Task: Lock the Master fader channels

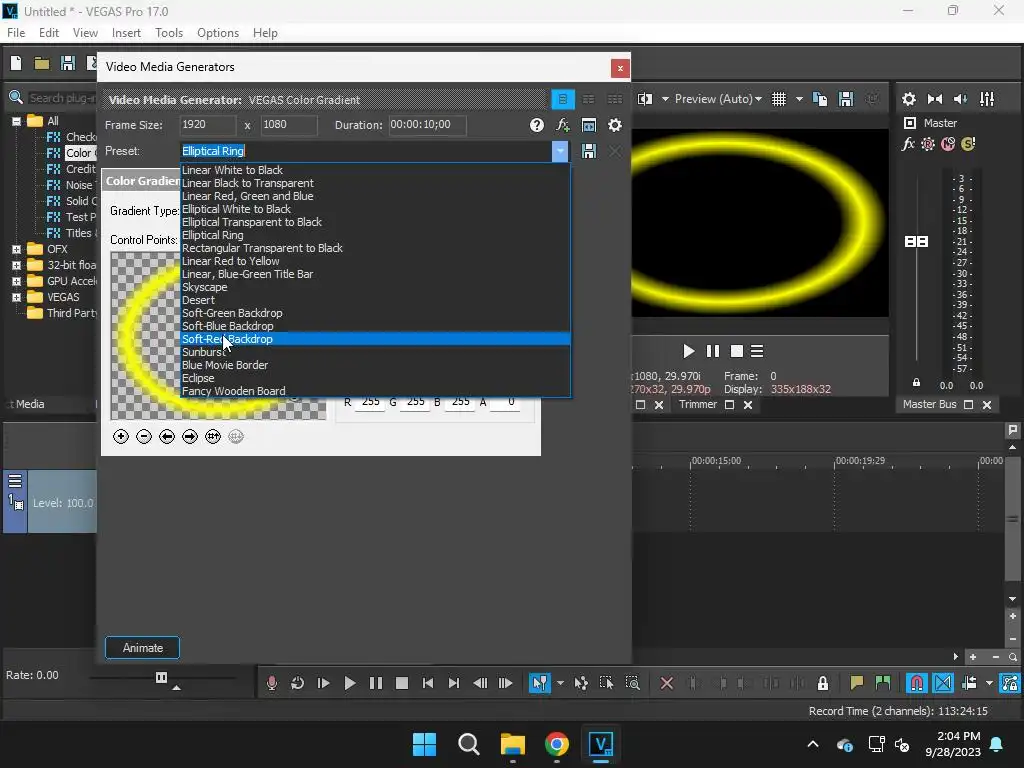Action: [916, 383]
